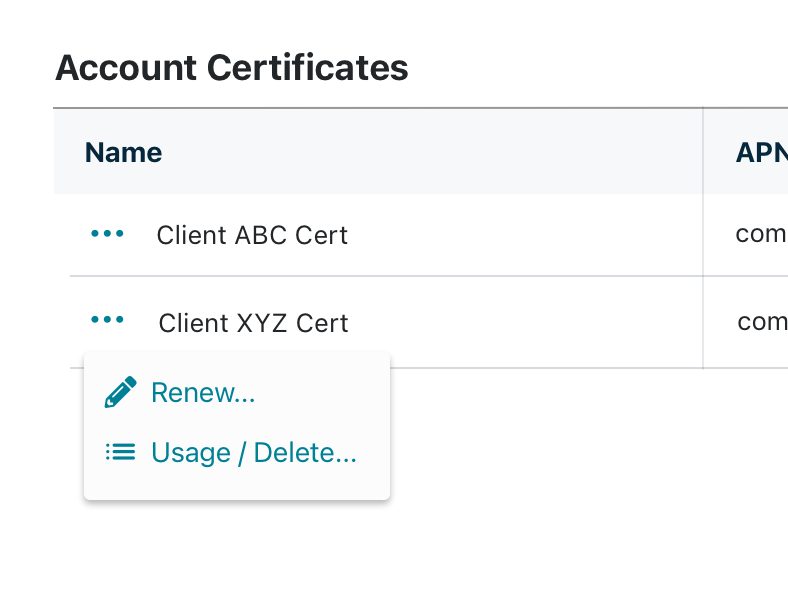Viewport: 788px width, 600px height.
Task: Select the Client XYZ Cert name text
Action: (x=253, y=323)
